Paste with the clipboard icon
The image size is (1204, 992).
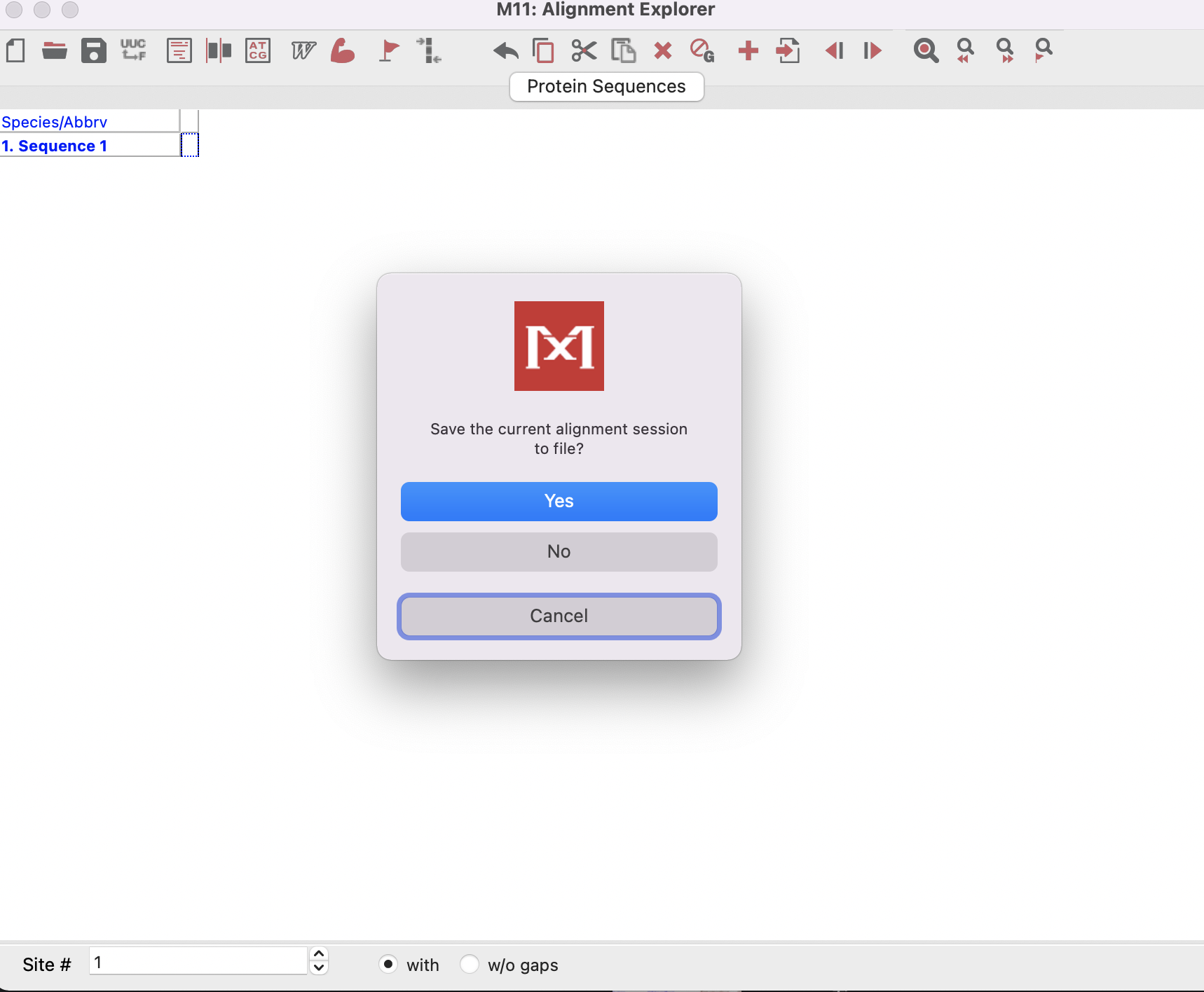click(623, 51)
